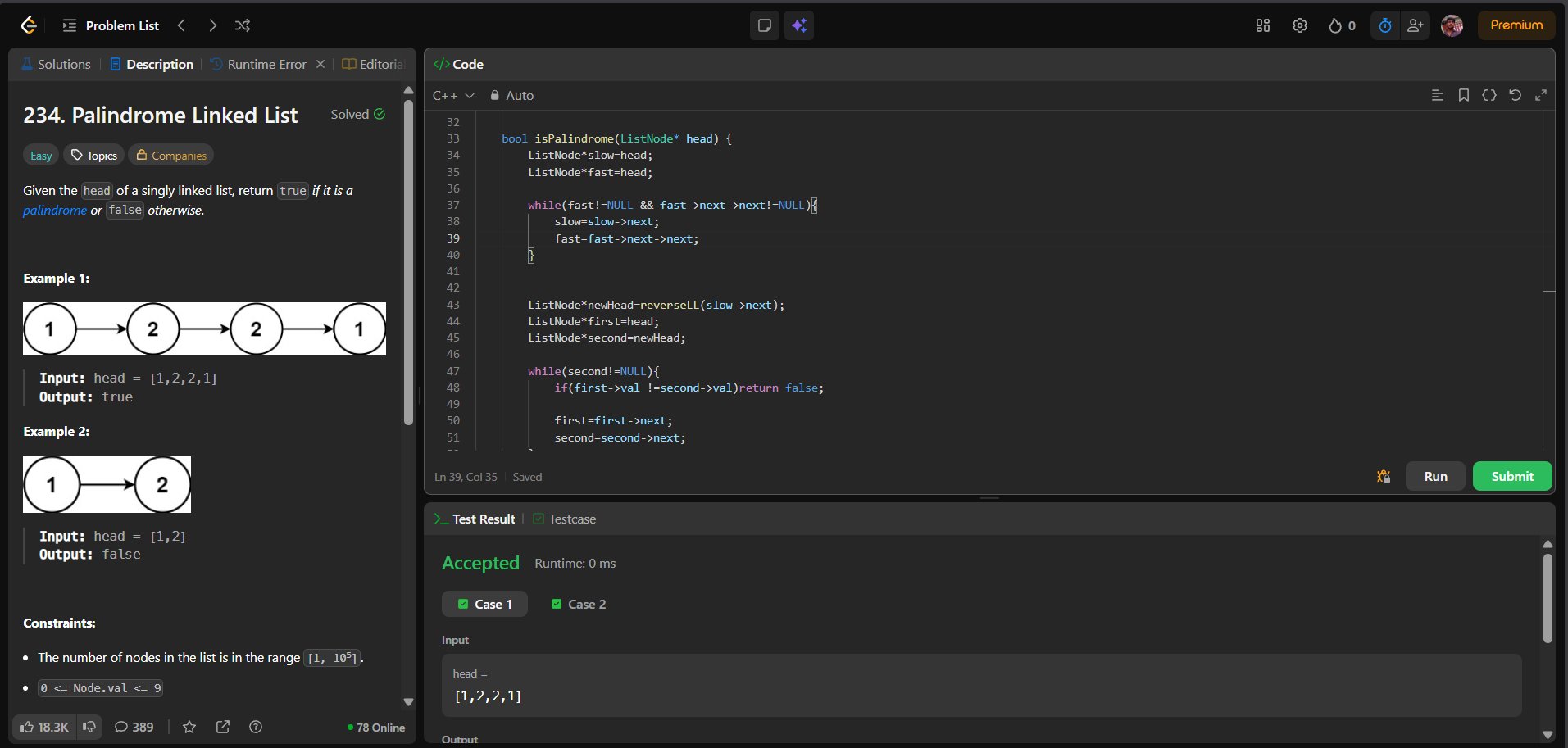Screen dimensions: 1568x748
Task: Shuffle to a random problem
Action: tap(243, 25)
